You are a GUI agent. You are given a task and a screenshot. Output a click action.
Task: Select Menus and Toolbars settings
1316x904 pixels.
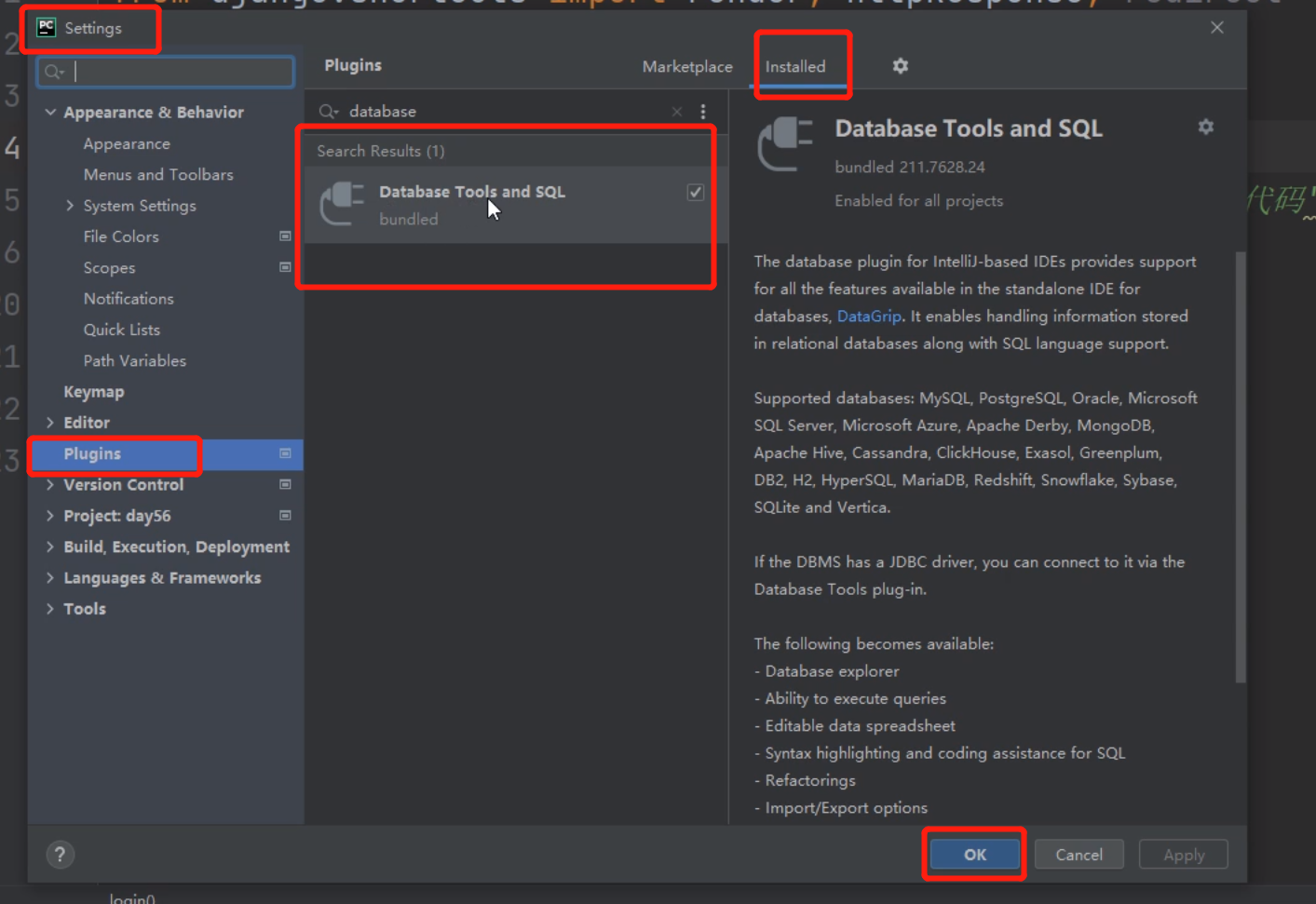click(x=158, y=175)
